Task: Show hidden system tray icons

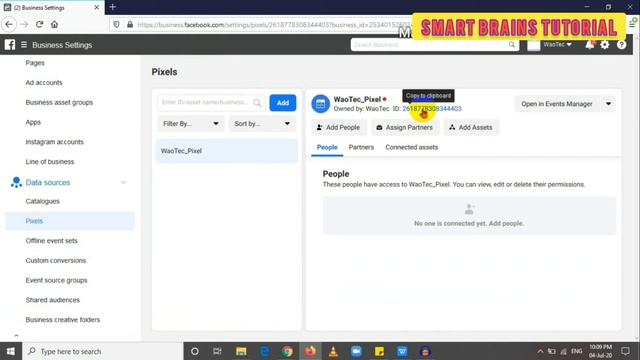Action: 540,351
